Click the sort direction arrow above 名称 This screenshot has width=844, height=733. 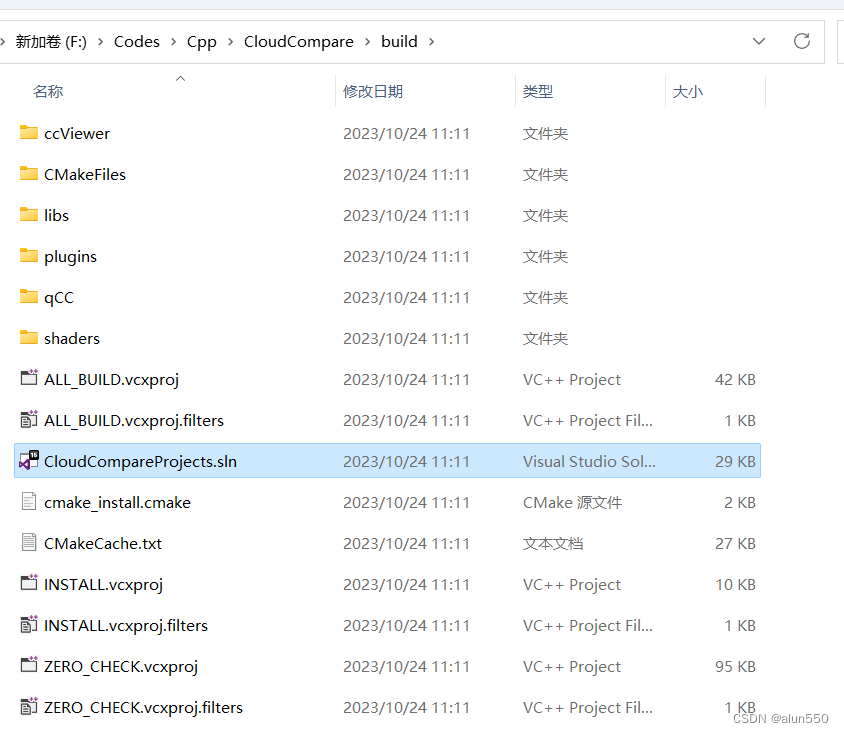(180, 79)
